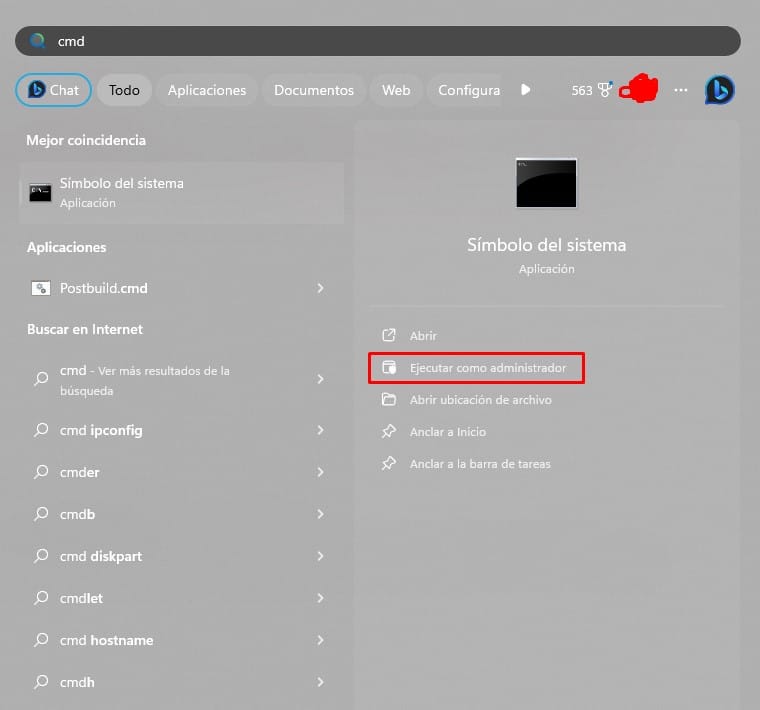Expand Postbuild.cmd result chevron

(320, 288)
